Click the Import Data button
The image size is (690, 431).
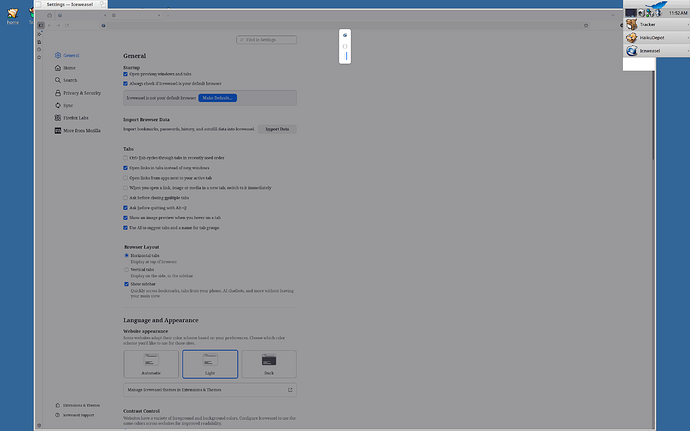pos(277,130)
